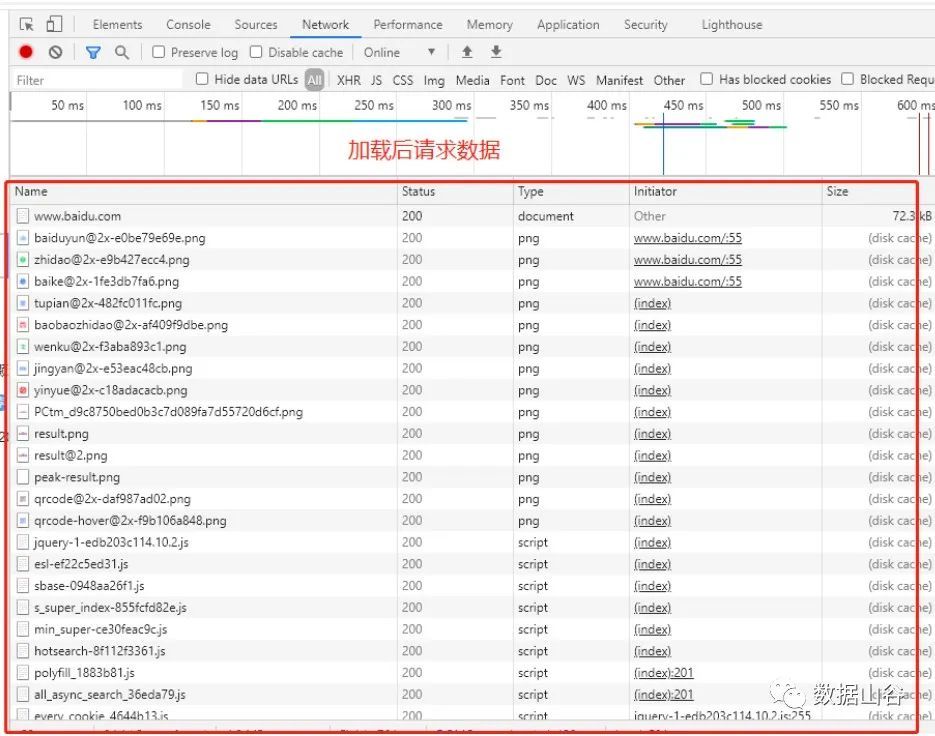Image resolution: width=935 pixels, height=736 pixels.
Task: Sort by the Type column header
Action: point(530,191)
